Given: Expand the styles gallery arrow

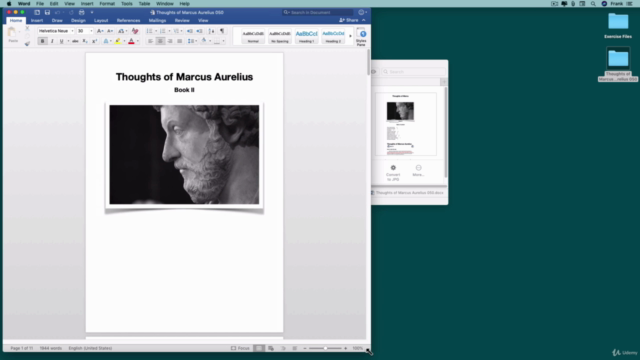Looking at the screenshot, I should click(350, 36).
